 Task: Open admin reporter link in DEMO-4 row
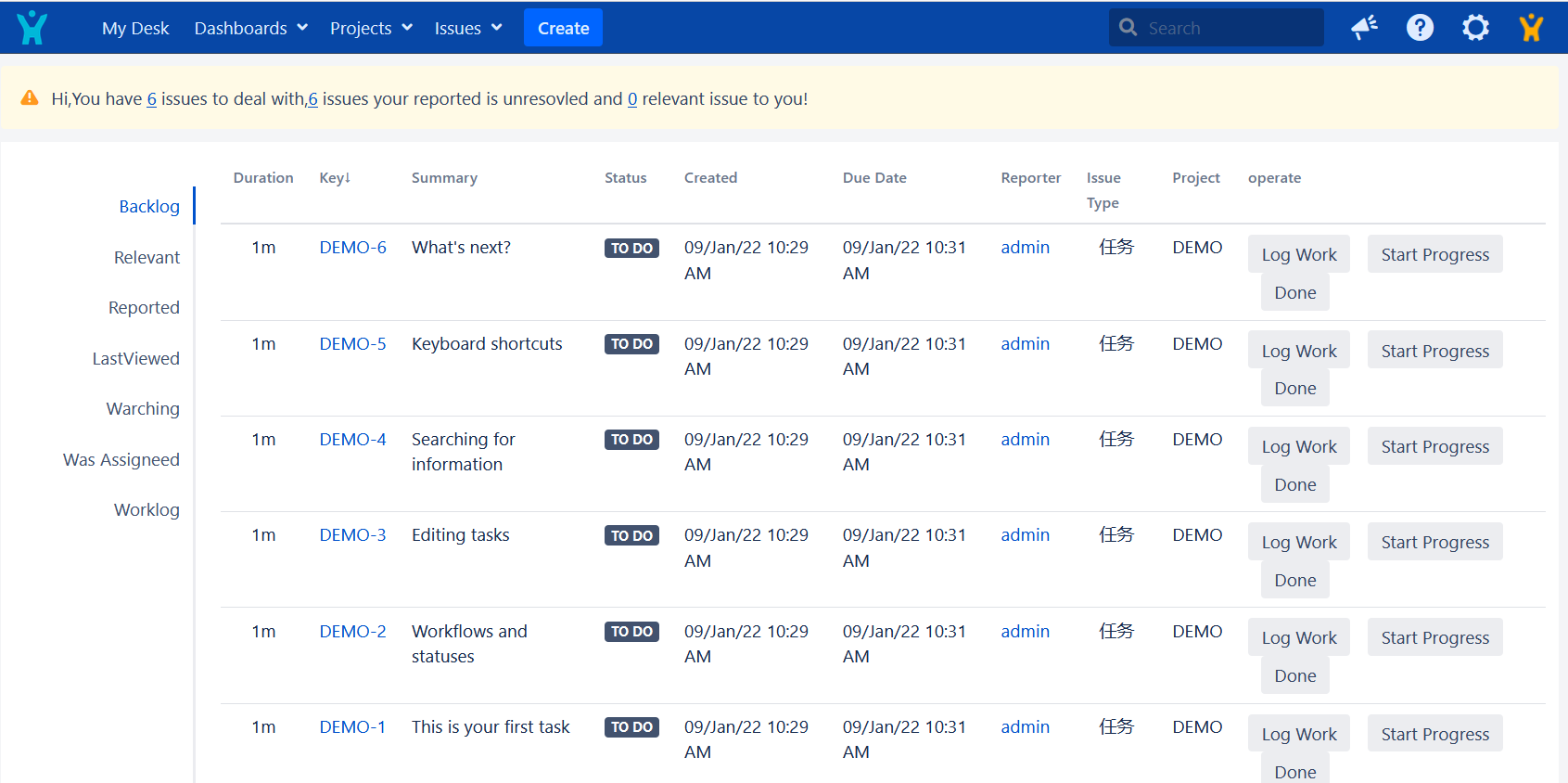click(1025, 439)
